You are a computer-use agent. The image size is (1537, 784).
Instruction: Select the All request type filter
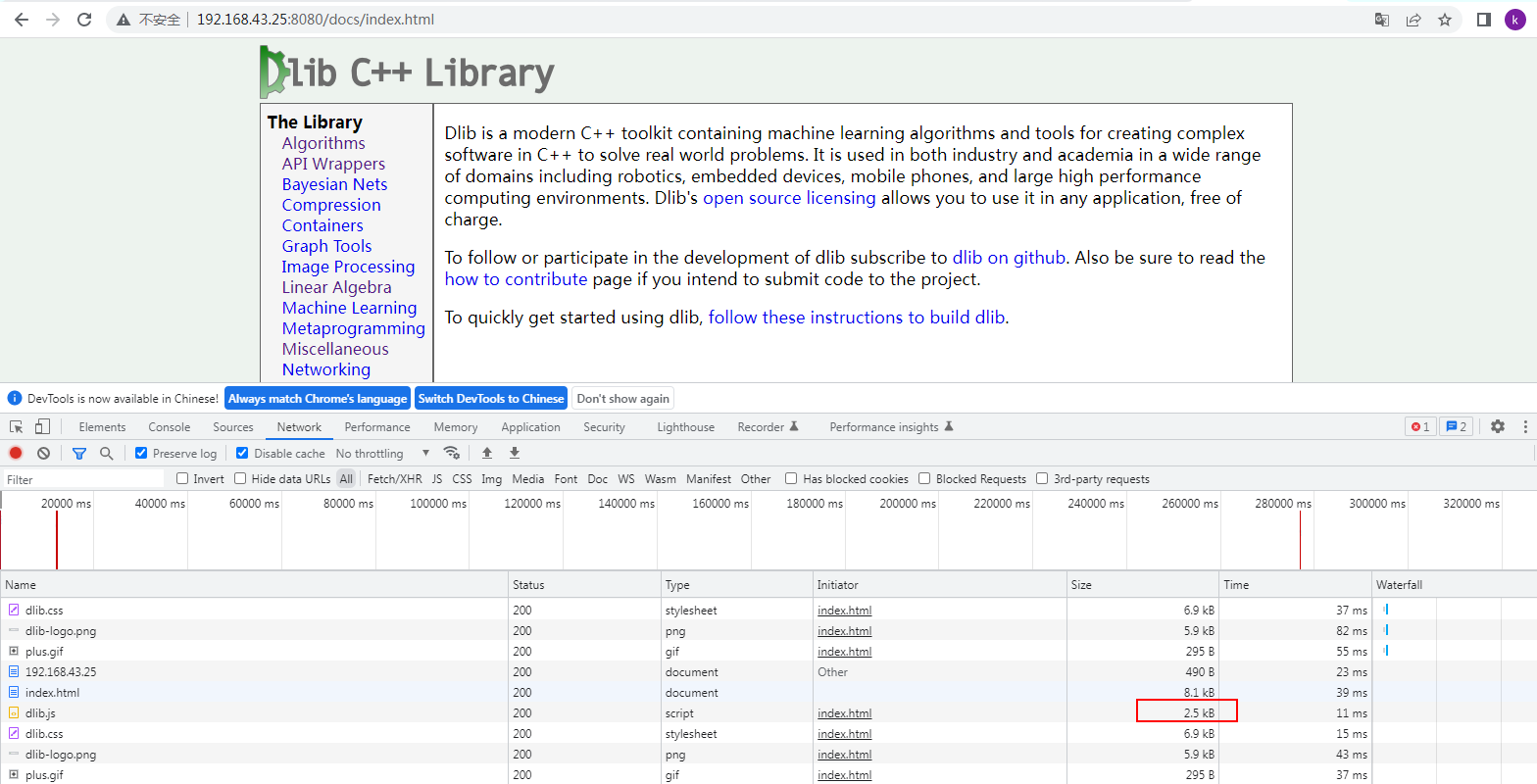coord(346,479)
